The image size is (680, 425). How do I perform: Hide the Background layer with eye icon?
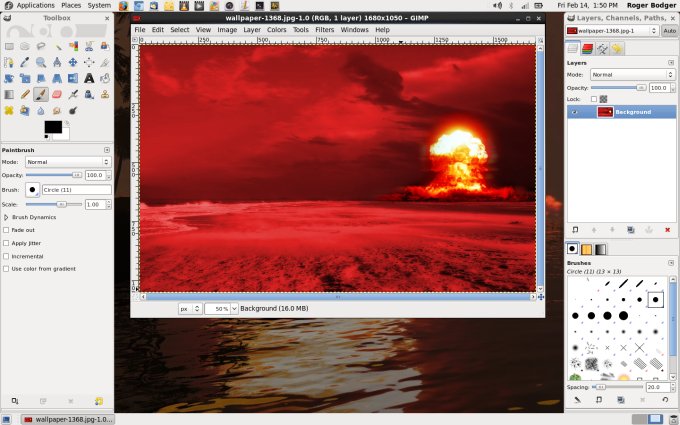575,112
